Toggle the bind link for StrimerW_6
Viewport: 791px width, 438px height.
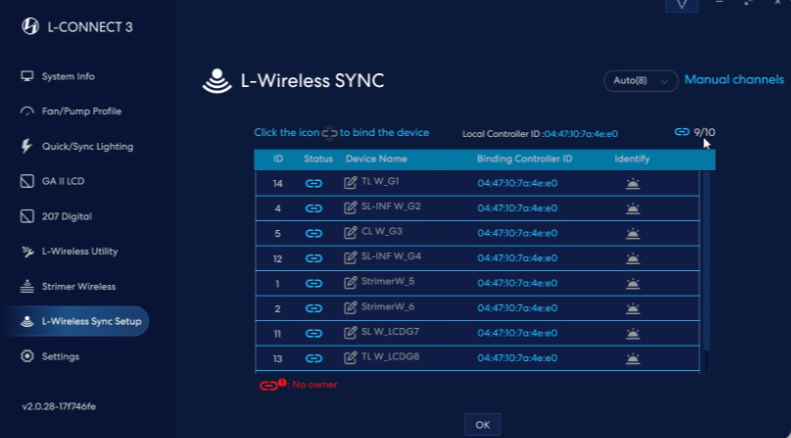pyautogui.click(x=314, y=308)
